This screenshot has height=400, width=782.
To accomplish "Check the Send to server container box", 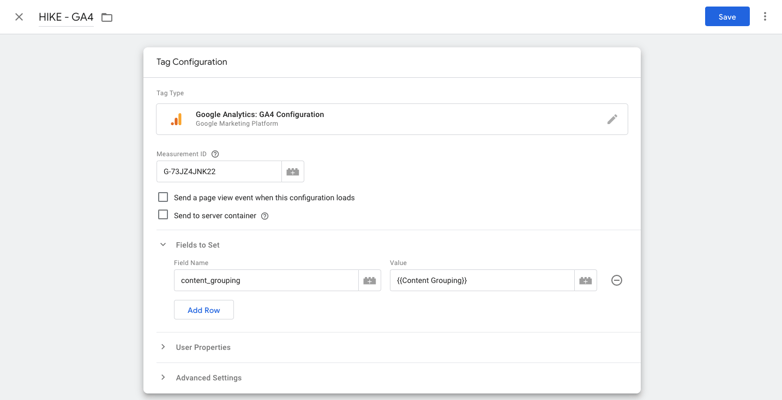I will [x=163, y=215].
